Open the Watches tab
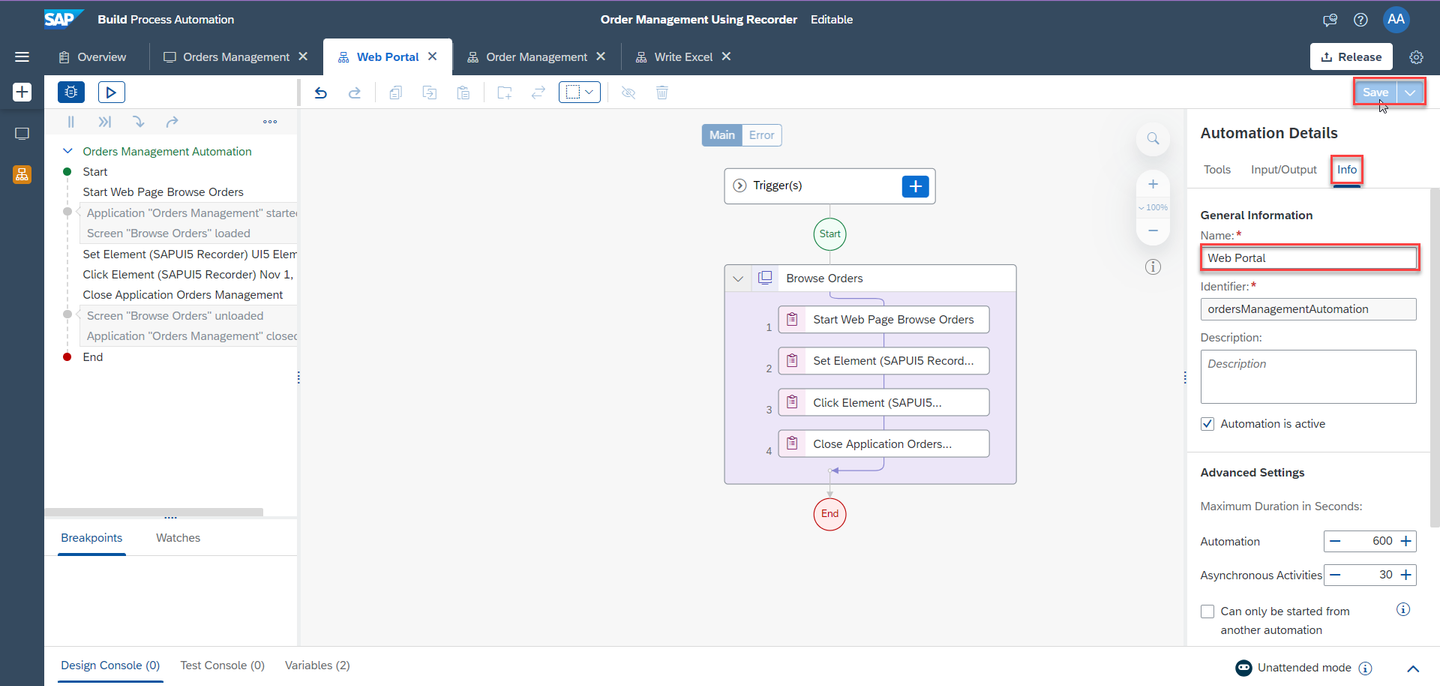The width and height of the screenshot is (1440, 686). tap(178, 538)
